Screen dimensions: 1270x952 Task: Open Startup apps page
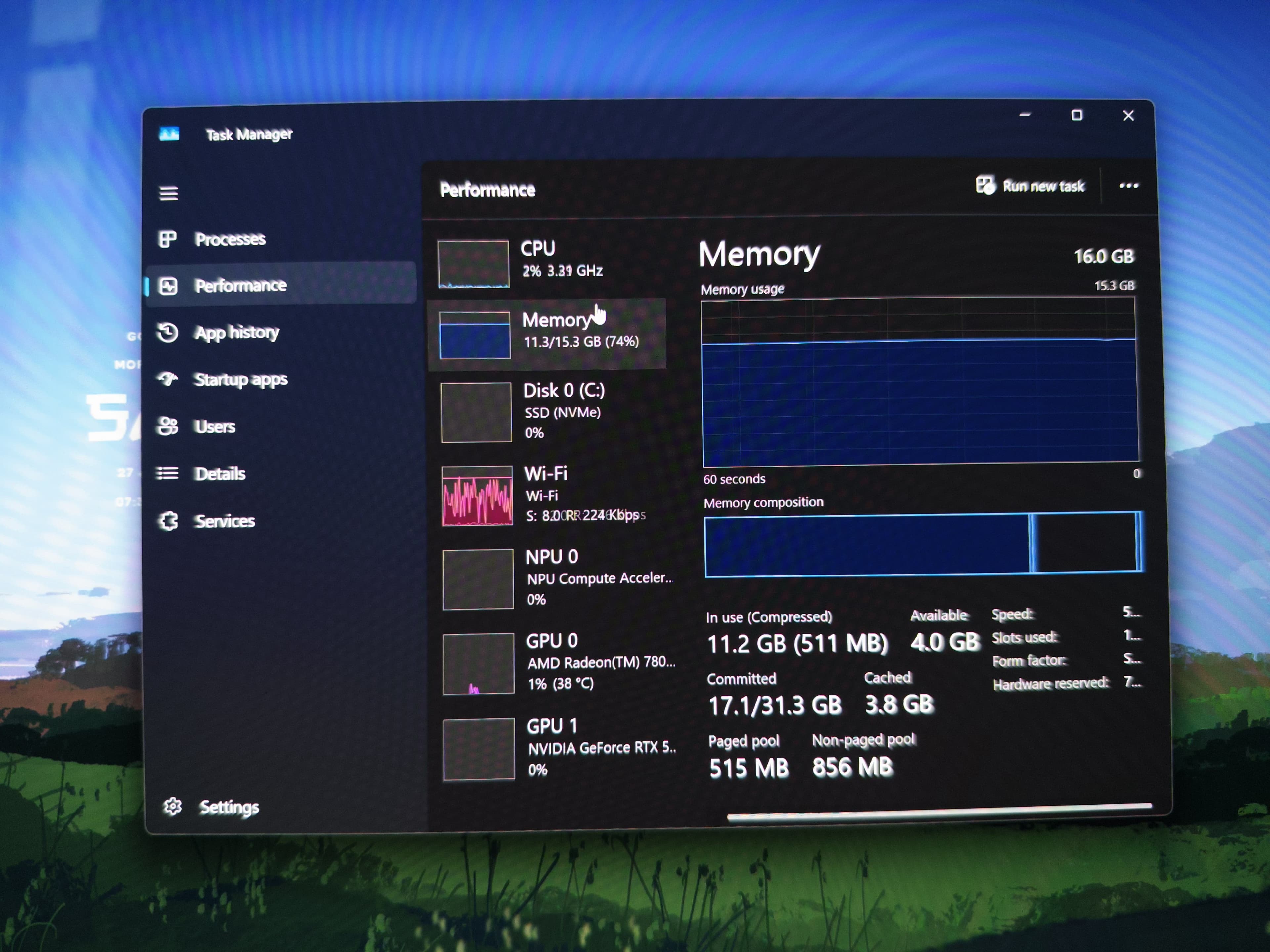[x=240, y=380]
